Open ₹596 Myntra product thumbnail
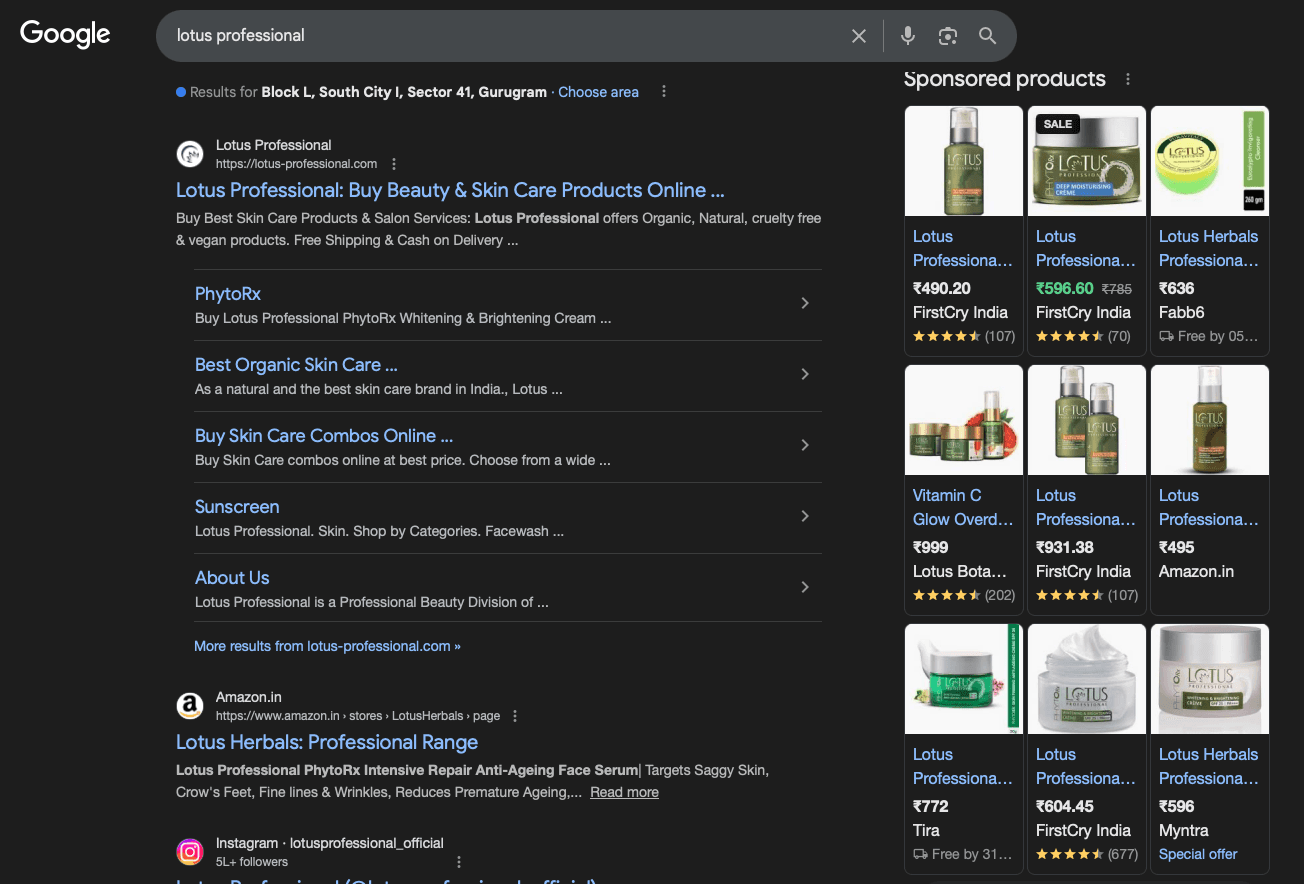Viewport: 1304px width, 884px height. [x=1210, y=679]
